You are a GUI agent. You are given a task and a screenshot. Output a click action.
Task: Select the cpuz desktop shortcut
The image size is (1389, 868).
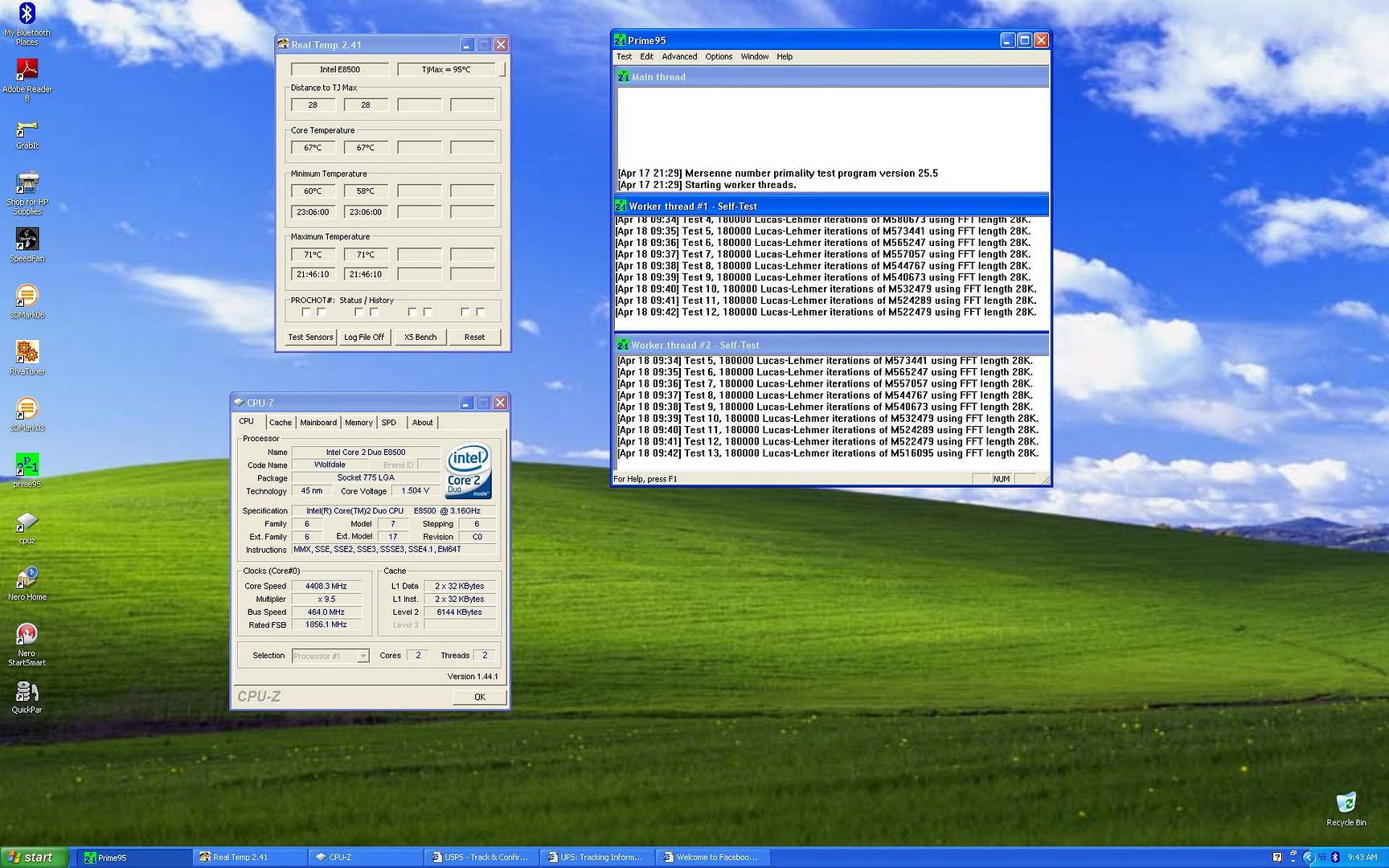pos(27,527)
